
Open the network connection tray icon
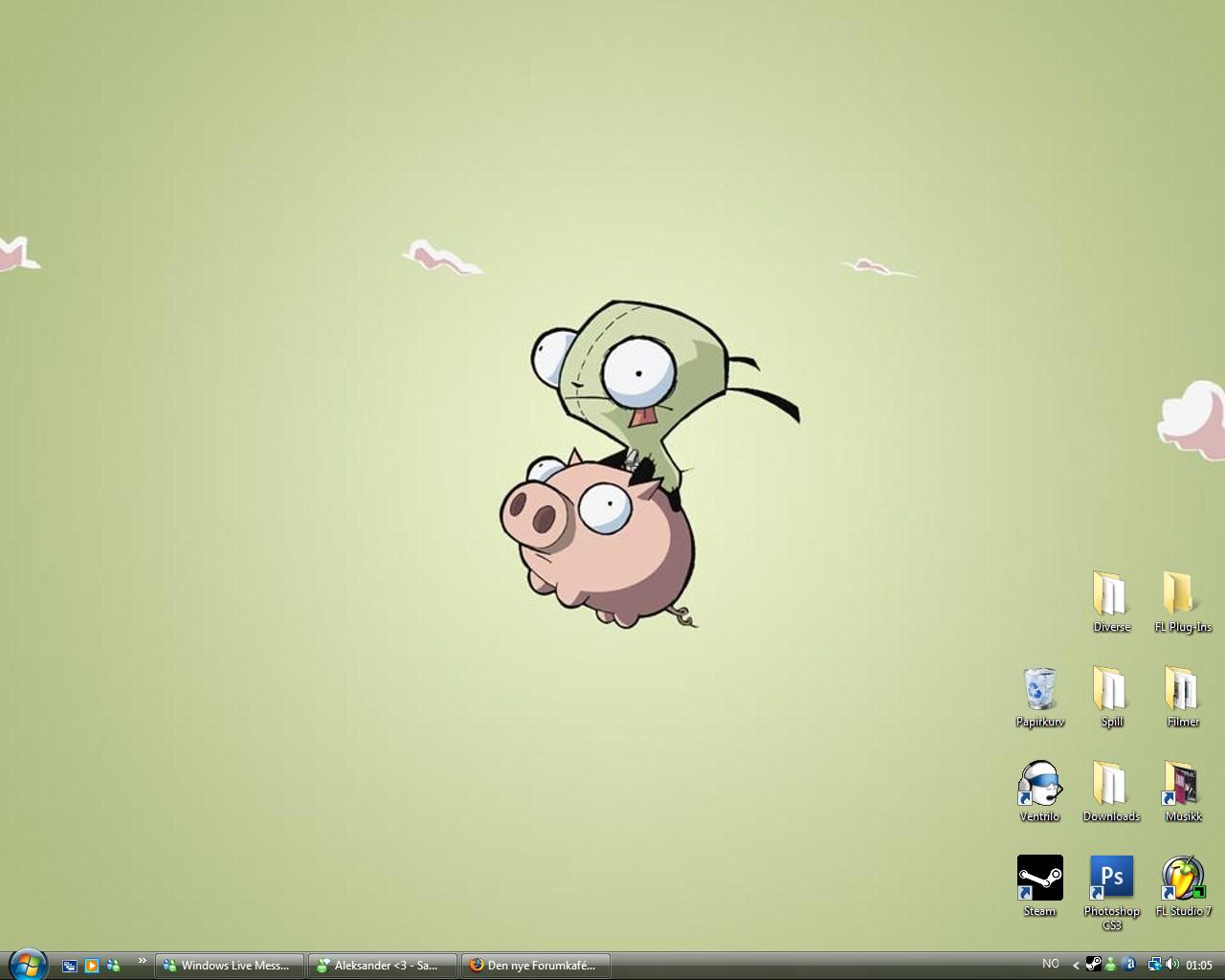pyautogui.click(x=1154, y=965)
